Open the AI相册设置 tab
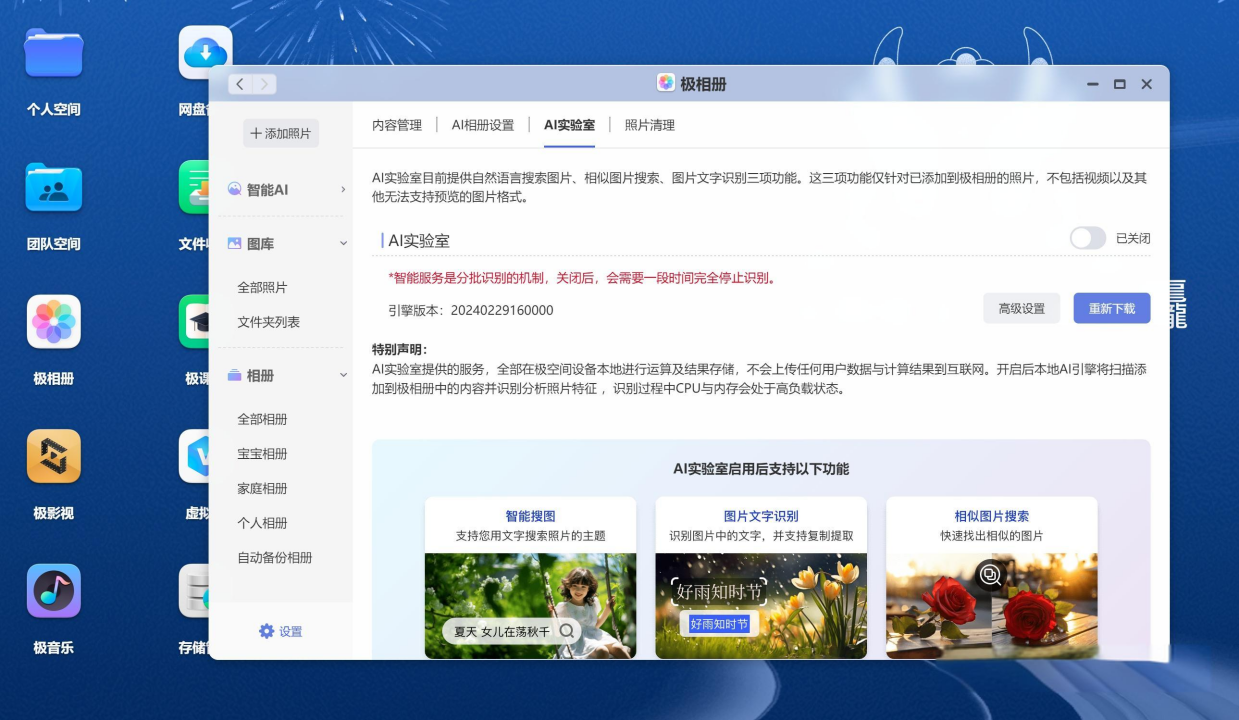This screenshot has height=720, width=1239. [482, 125]
